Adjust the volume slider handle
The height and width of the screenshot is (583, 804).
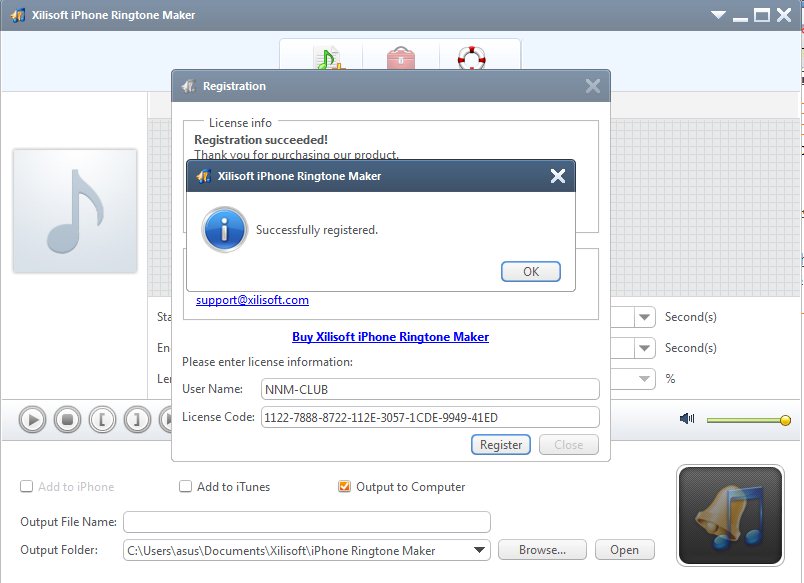point(785,420)
